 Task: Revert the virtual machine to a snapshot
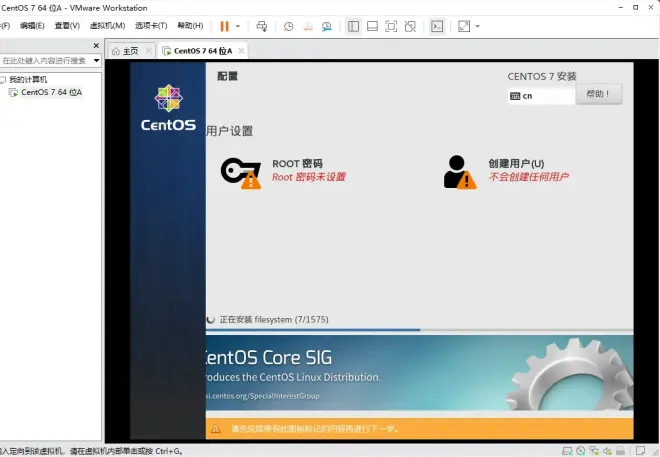pos(308,27)
